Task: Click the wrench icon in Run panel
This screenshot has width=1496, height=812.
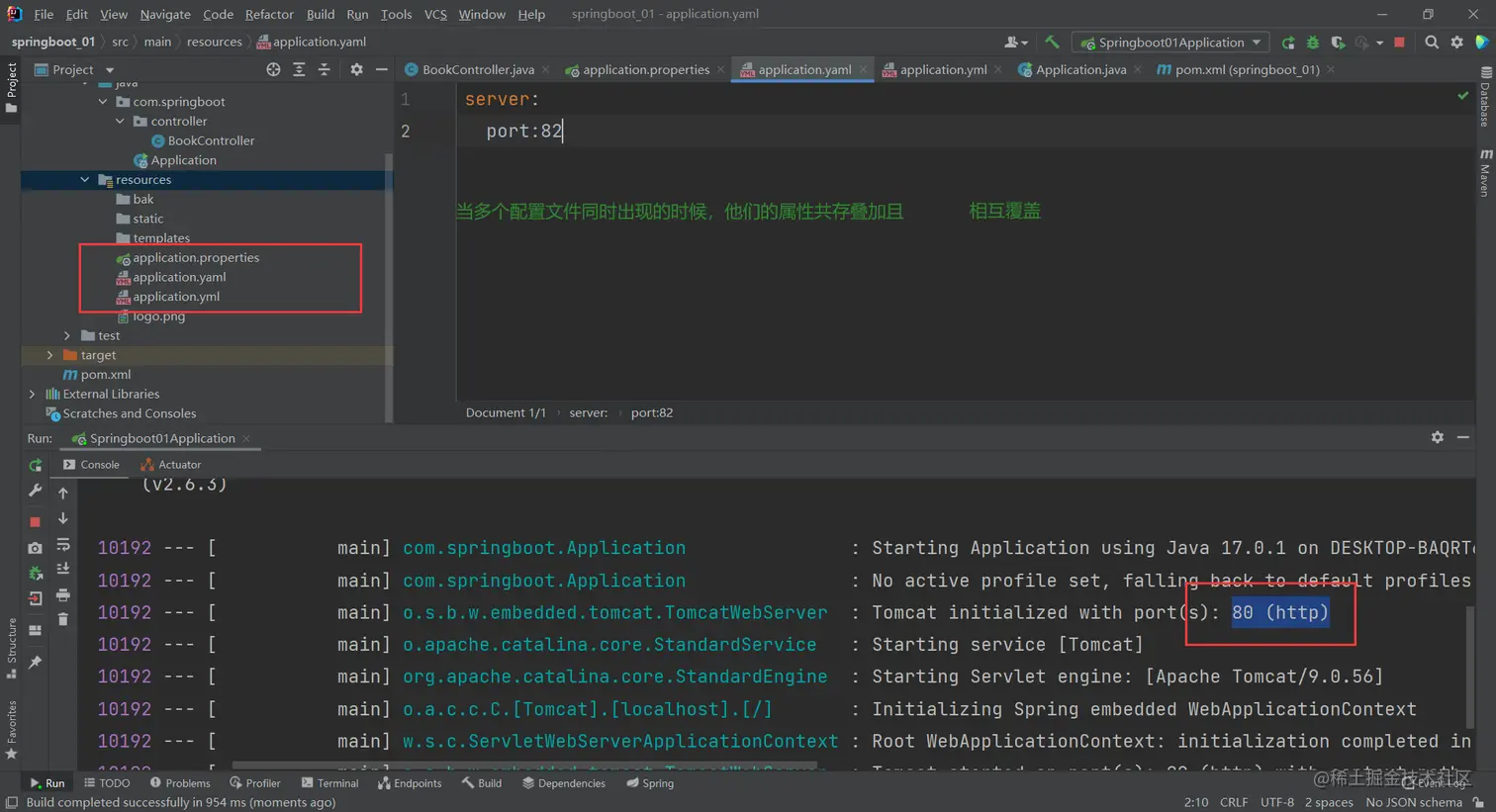Action: (35, 491)
